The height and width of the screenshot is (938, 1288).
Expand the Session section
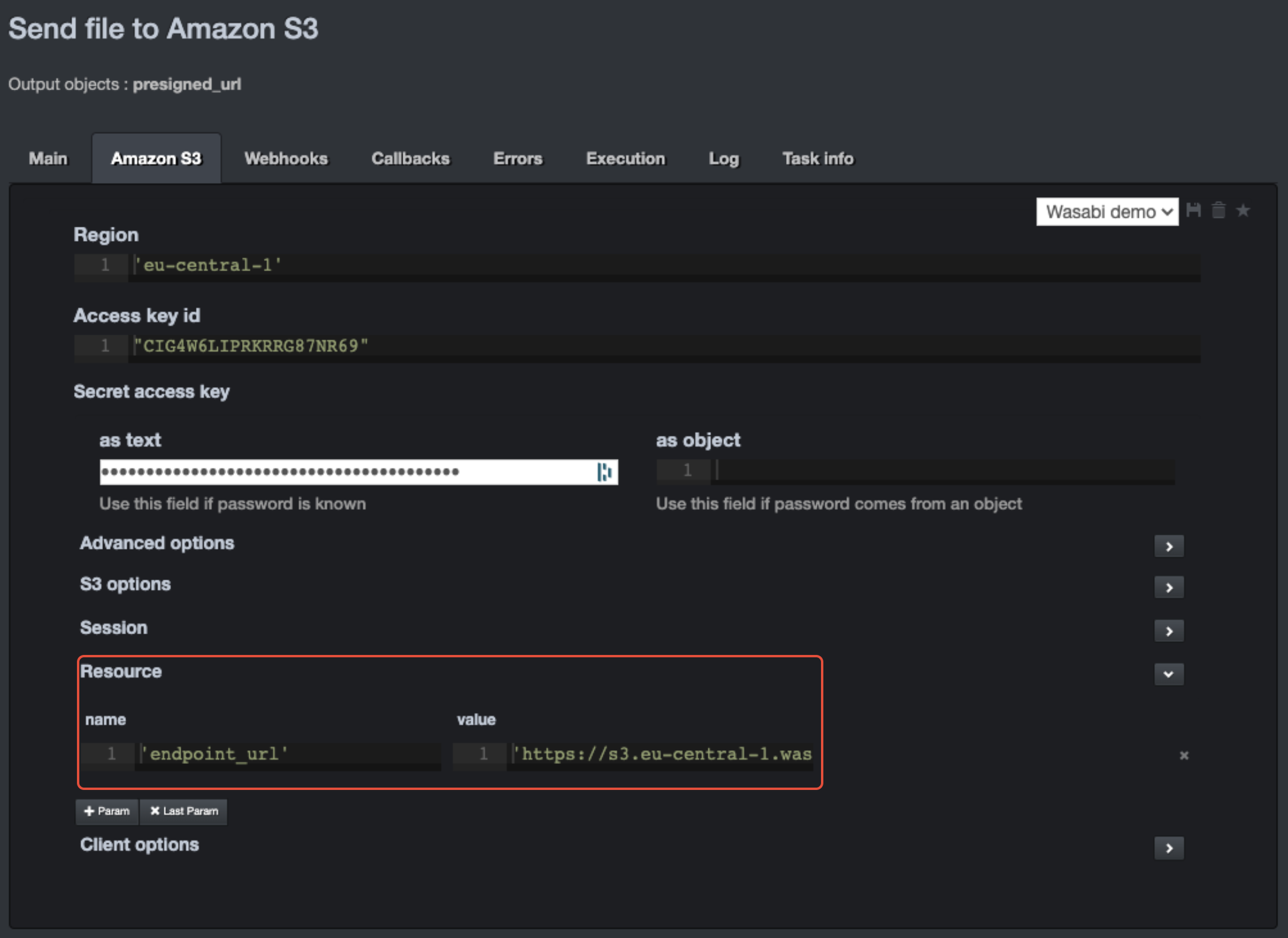tap(1168, 631)
